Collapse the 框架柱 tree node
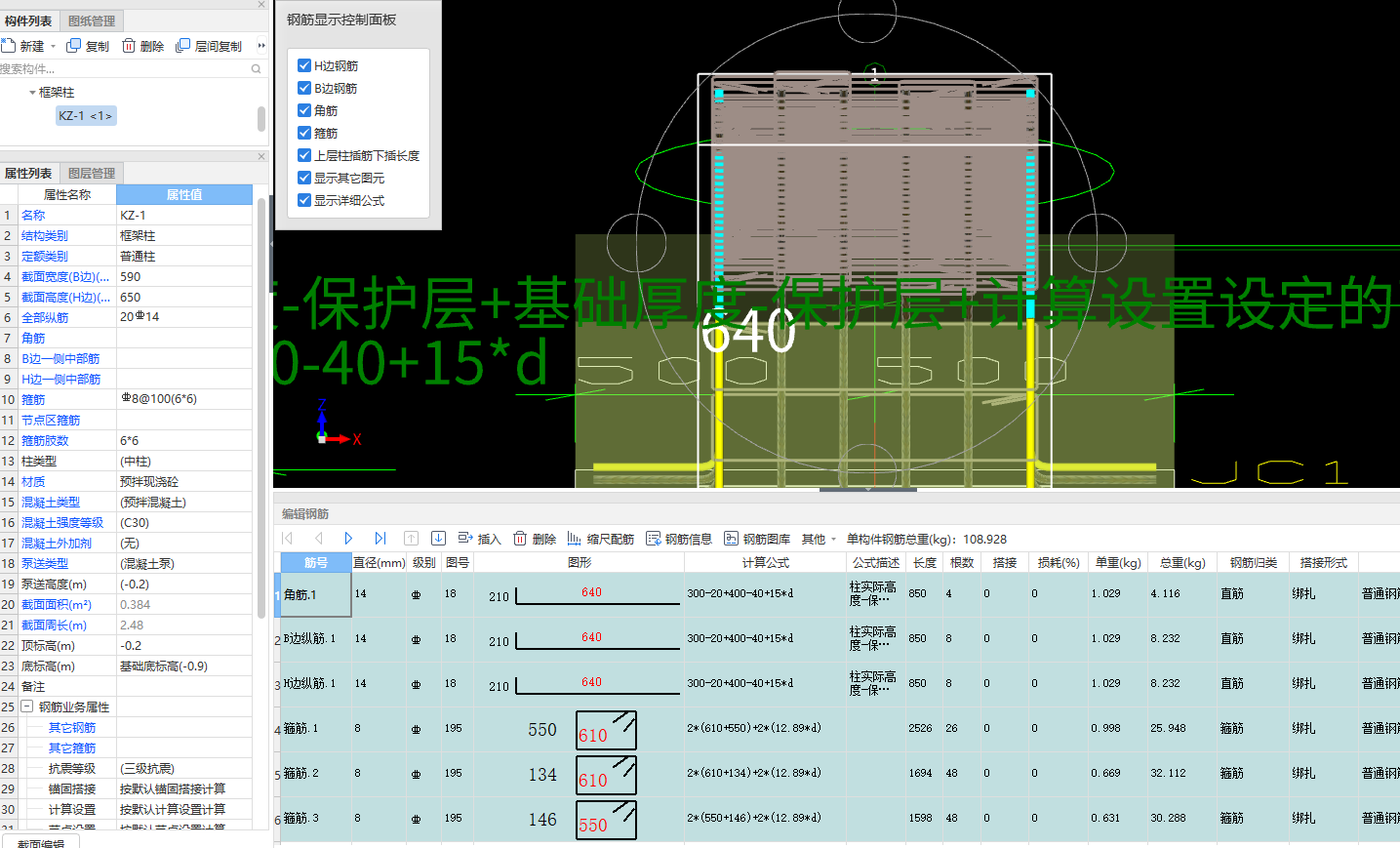 tap(32, 93)
